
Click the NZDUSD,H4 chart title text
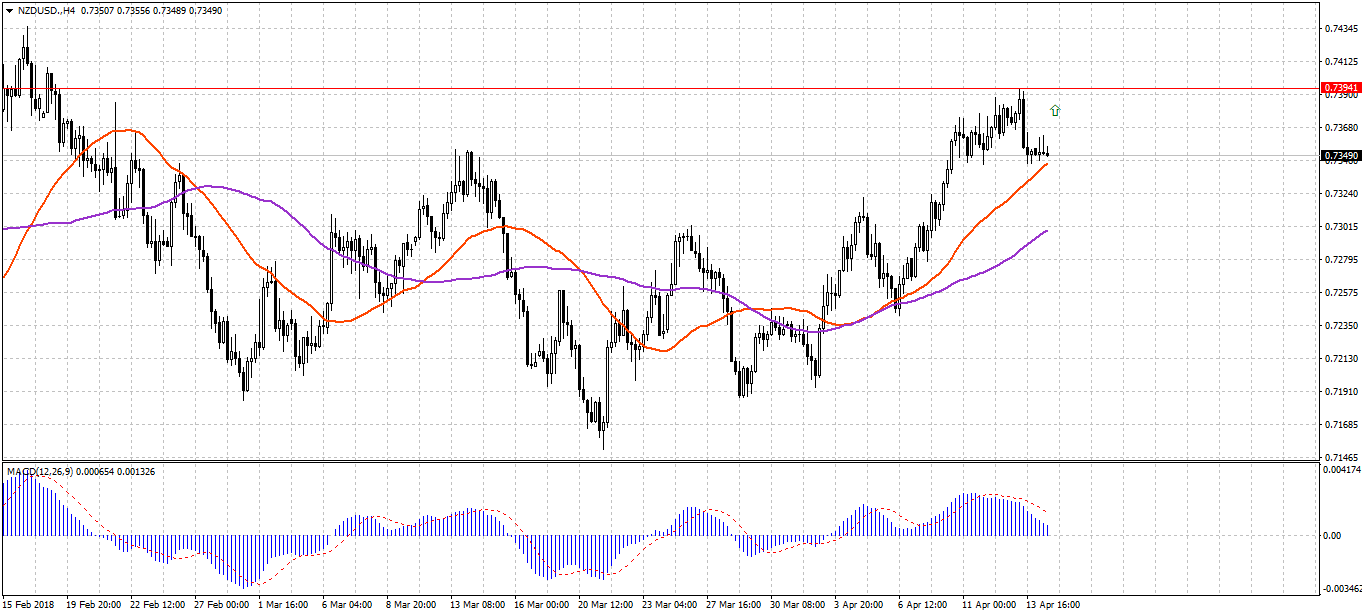[x=46, y=10]
